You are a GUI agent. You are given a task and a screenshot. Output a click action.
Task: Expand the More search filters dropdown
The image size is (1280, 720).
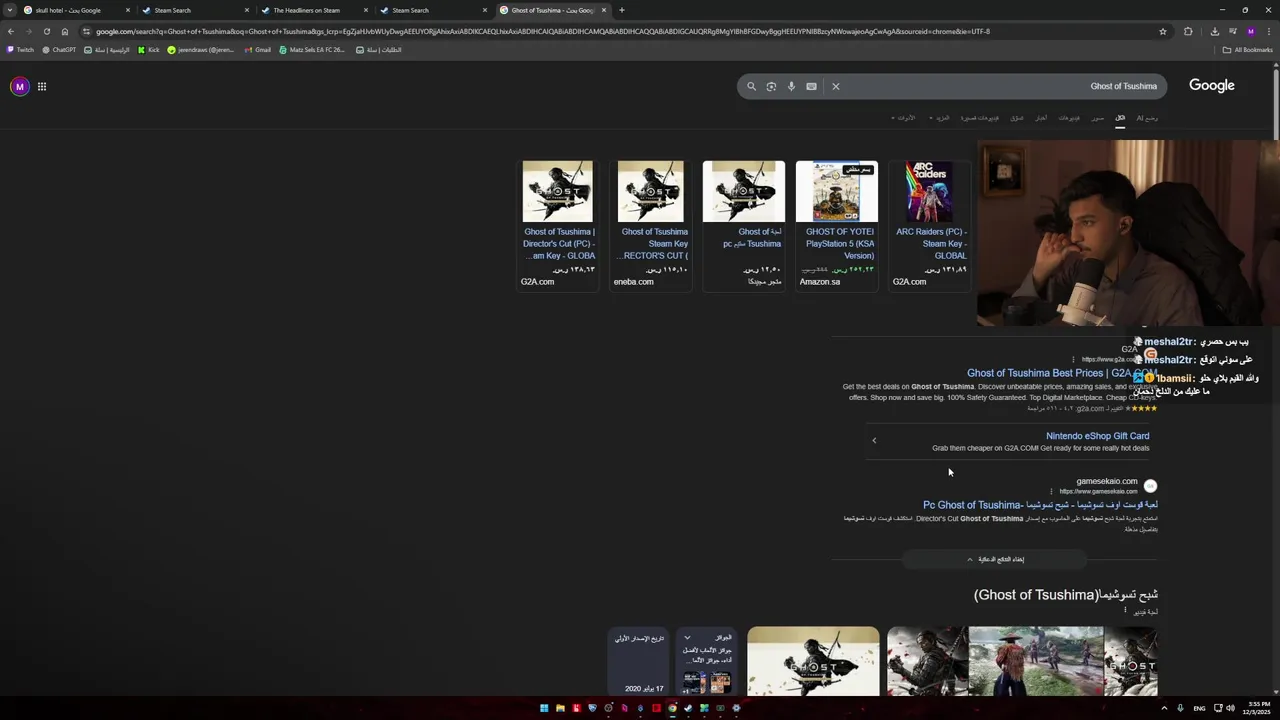tap(941, 118)
